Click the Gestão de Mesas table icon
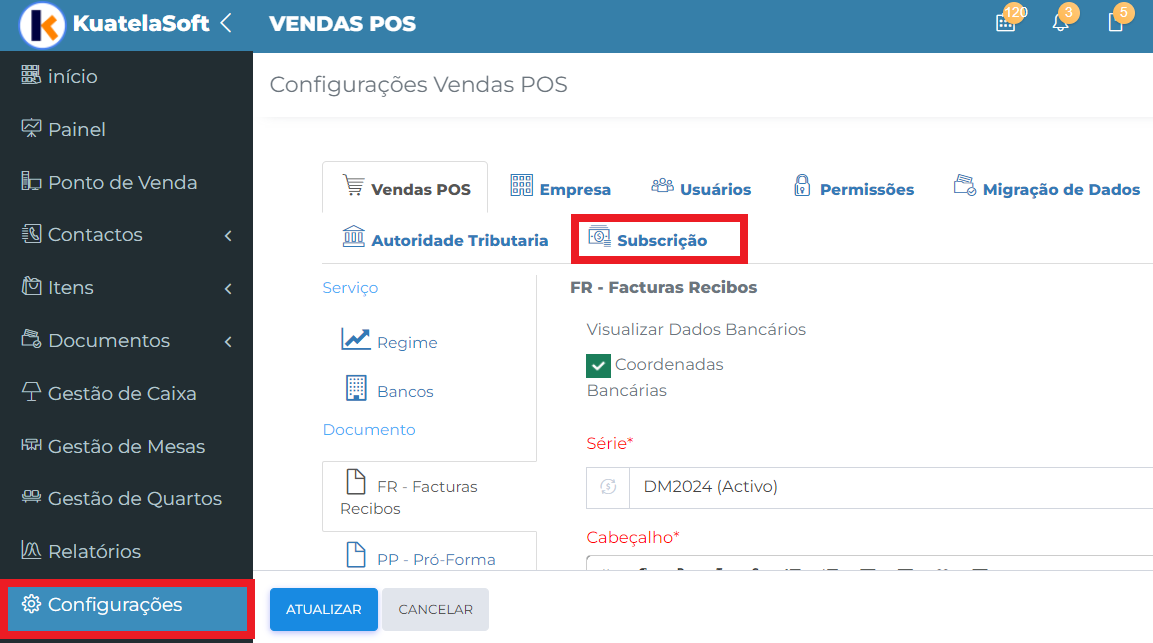The height and width of the screenshot is (643, 1153). point(31,444)
